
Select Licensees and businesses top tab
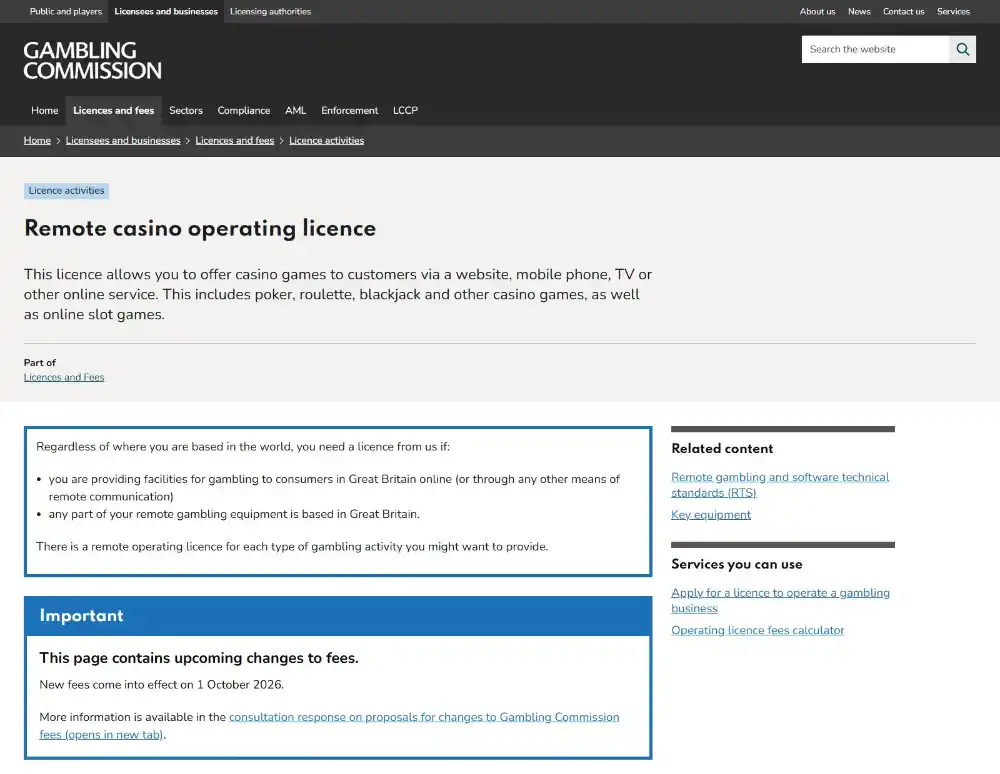[166, 11]
